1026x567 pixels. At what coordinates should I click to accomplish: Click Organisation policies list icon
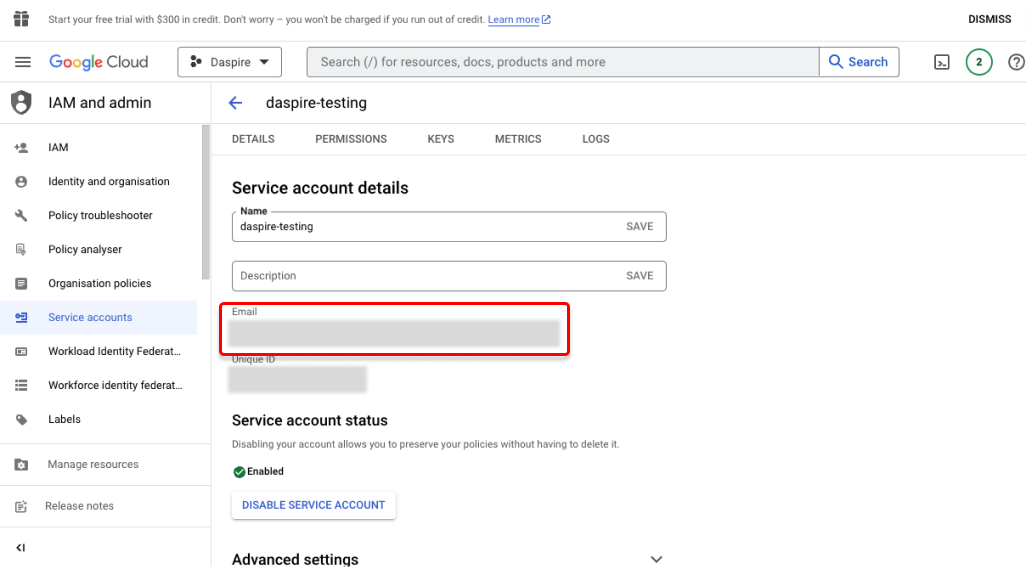coord(21,284)
